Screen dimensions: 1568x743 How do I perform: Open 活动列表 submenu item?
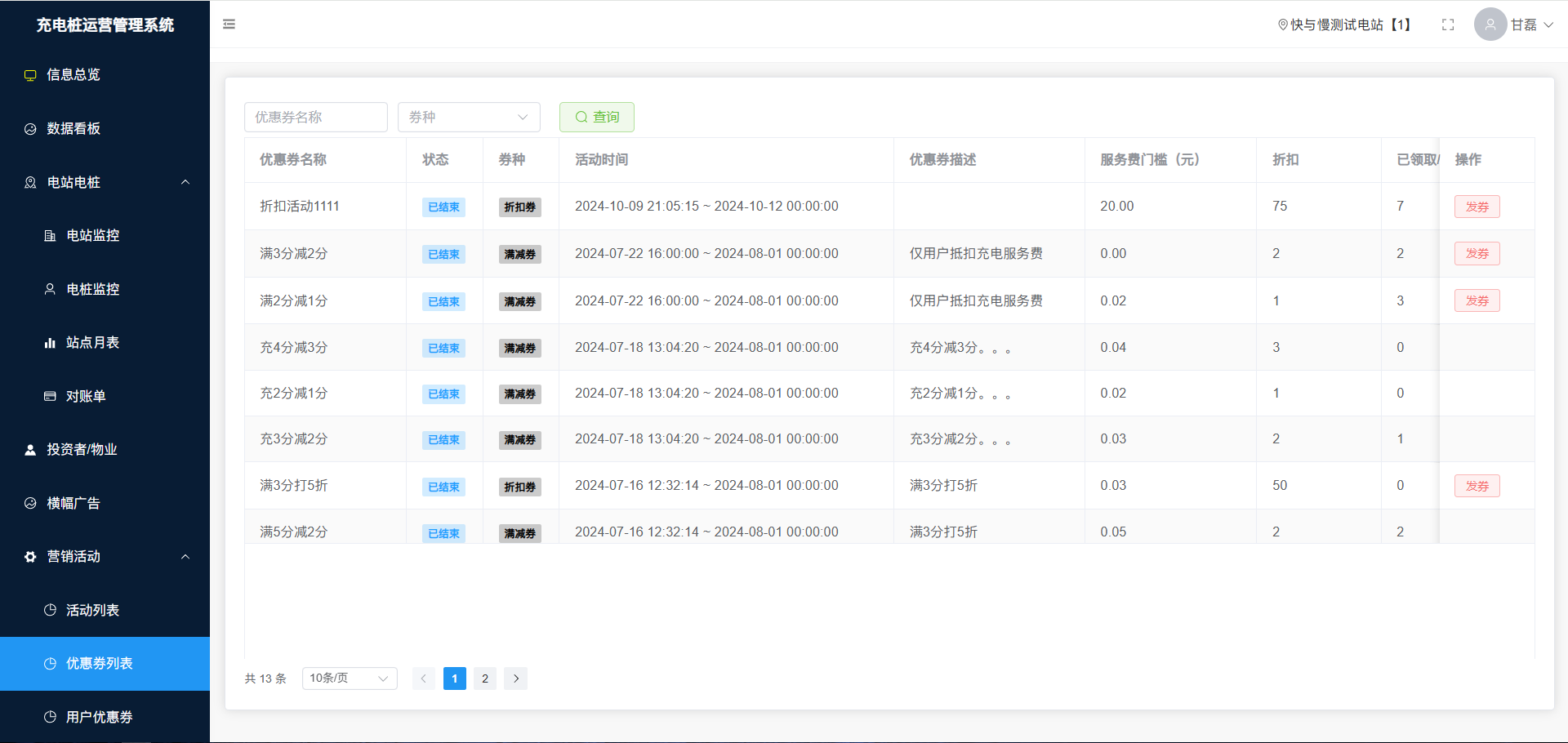105,610
